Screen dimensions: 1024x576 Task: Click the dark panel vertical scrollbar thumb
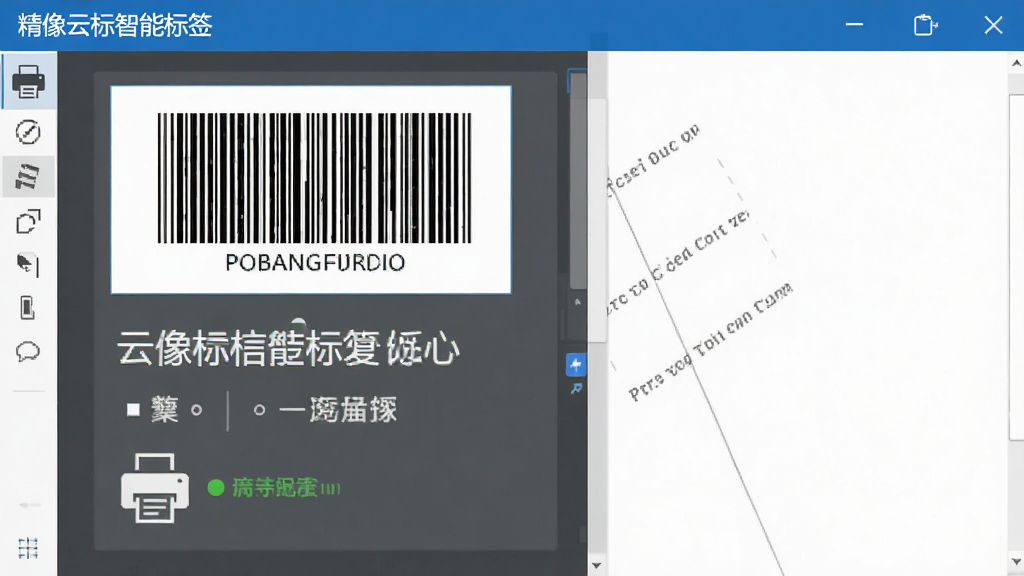coord(578,180)
